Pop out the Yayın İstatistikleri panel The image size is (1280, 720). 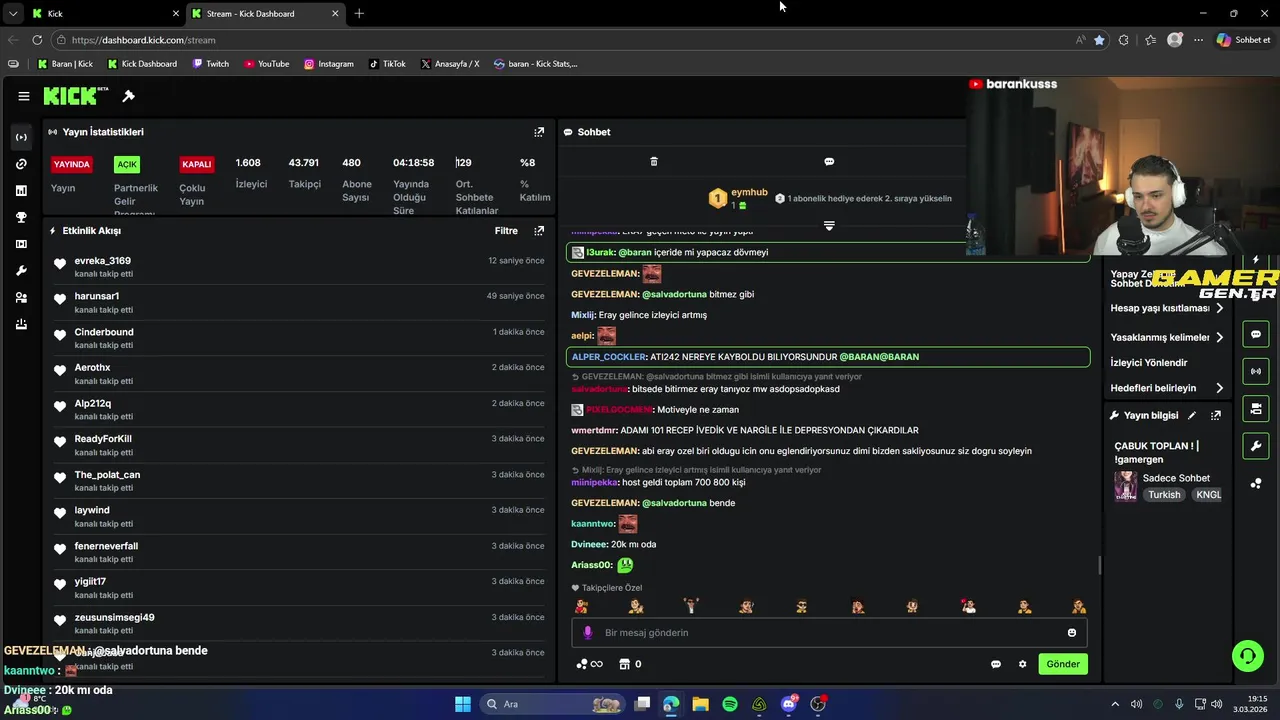(x=539, y=132)
